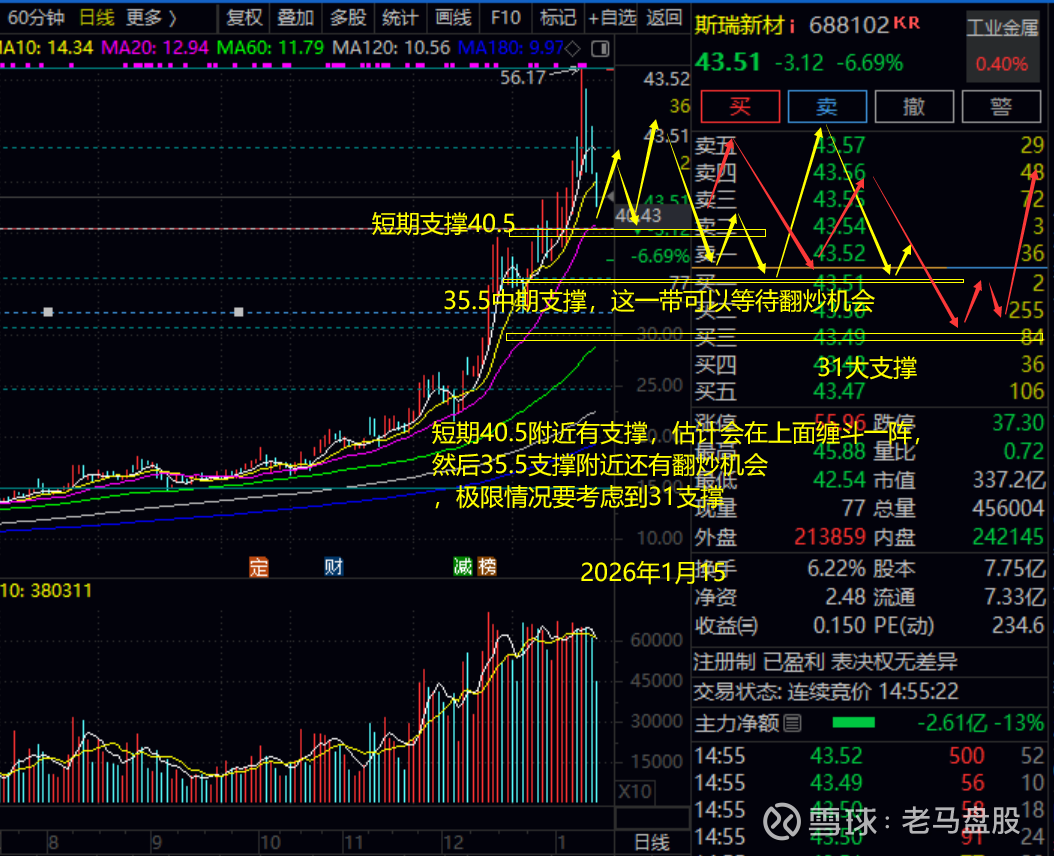
Task: Click the 榜 leaderboard marker
Action: click(x=487, y=567)
